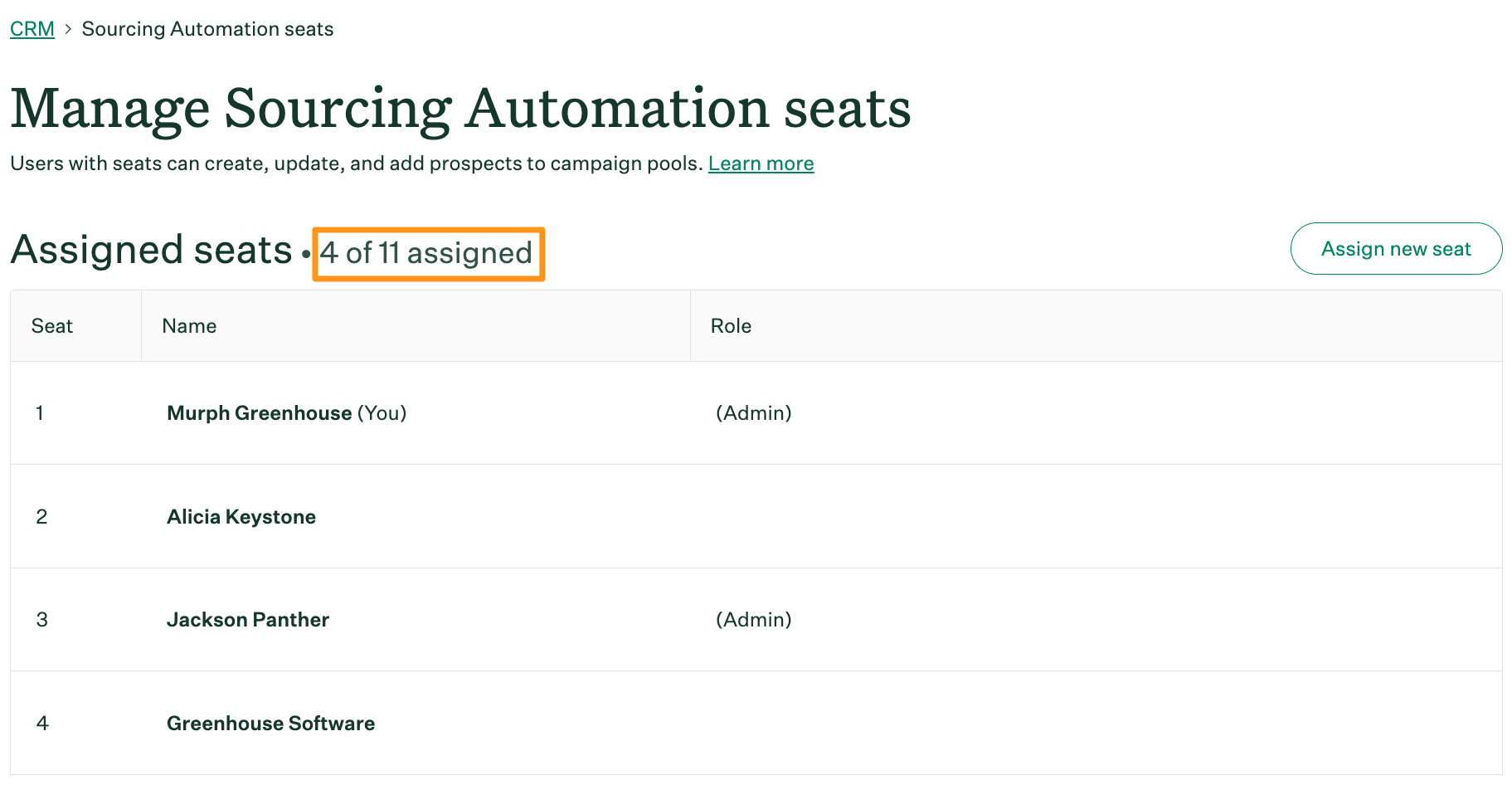Select the Assigned seats section heading
The image size is (1512, 785).
coord(149,249)
